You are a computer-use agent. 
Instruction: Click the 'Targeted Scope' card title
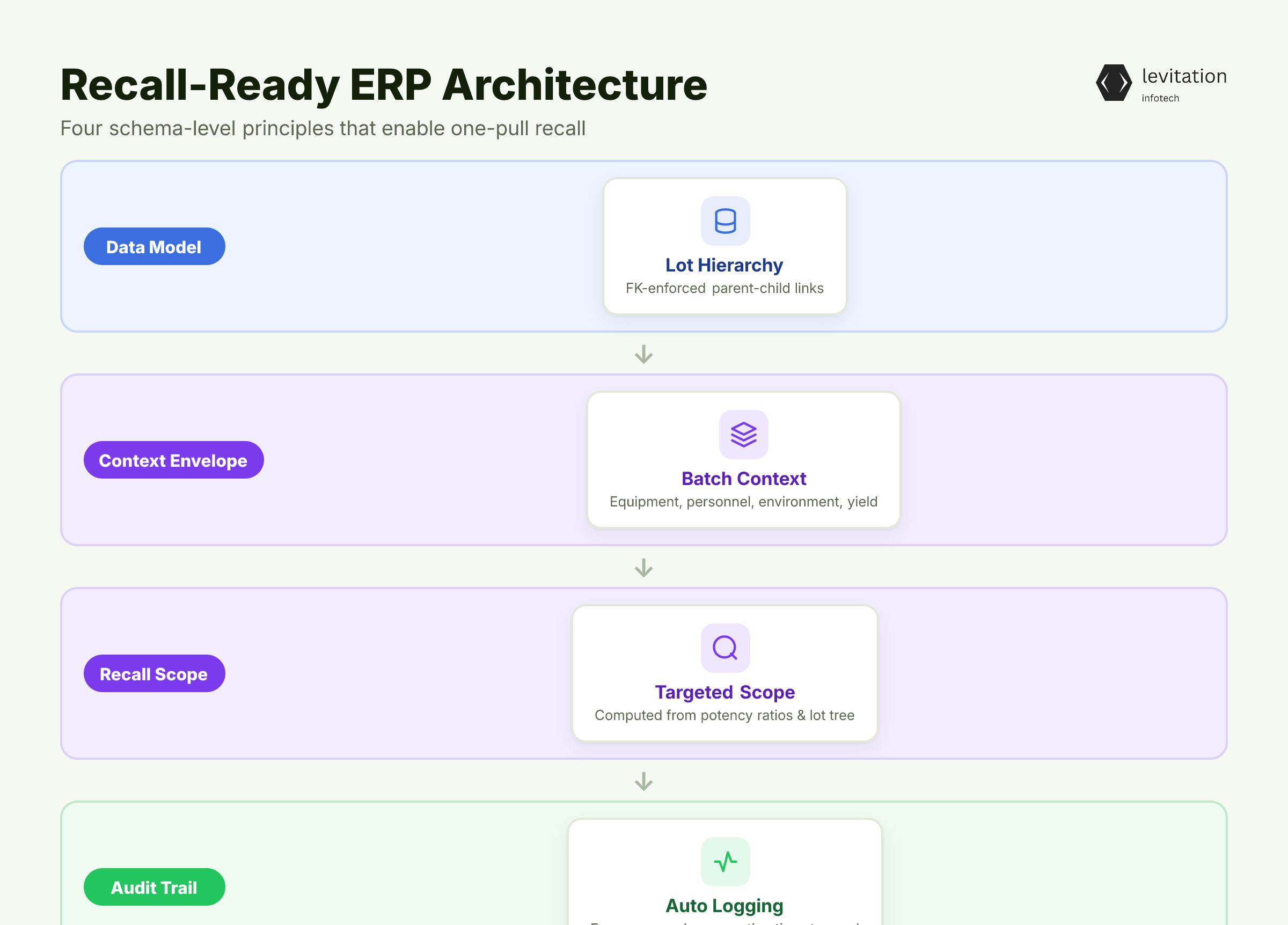tap(724, 692)
